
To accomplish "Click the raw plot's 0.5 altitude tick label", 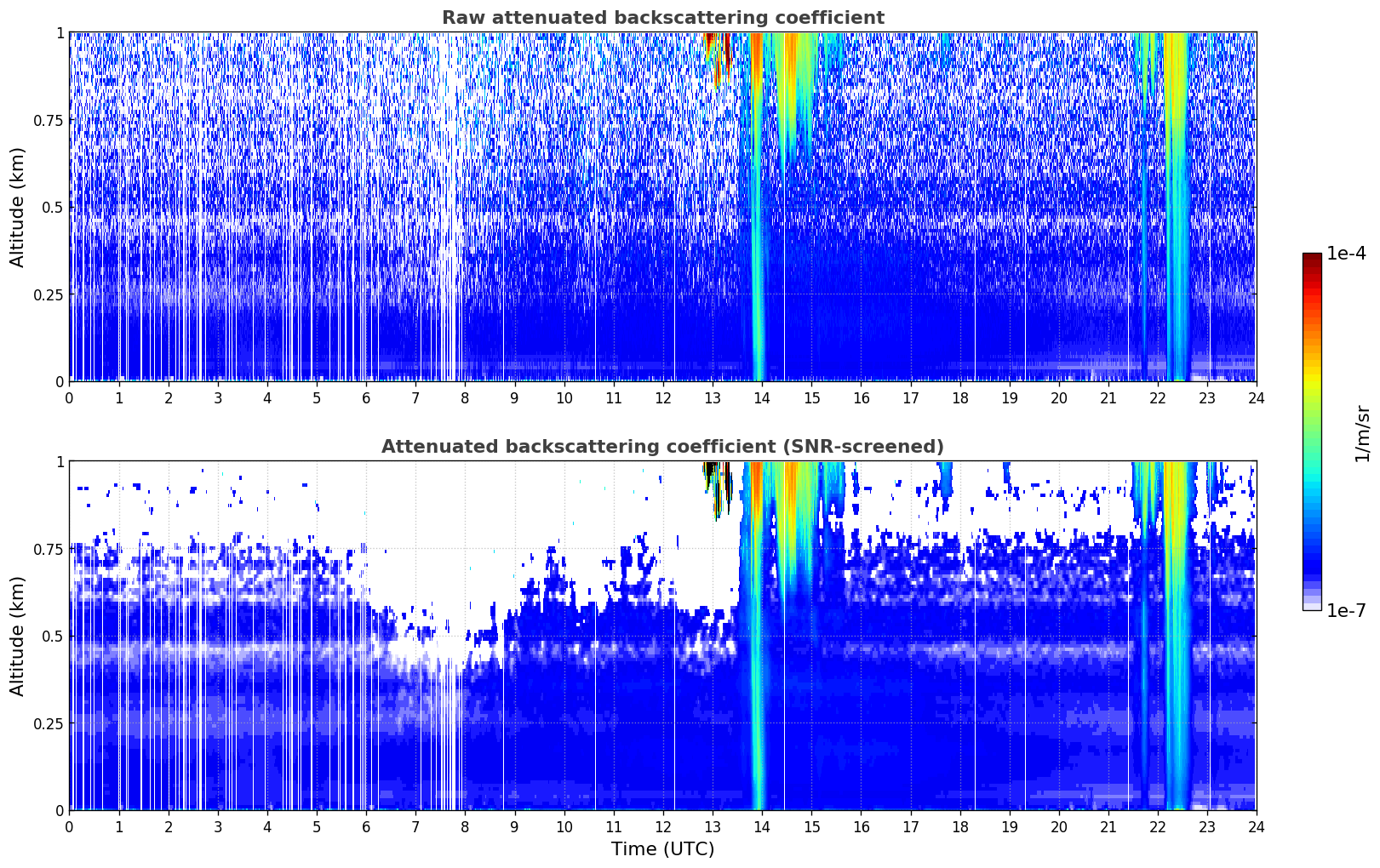I will [53, 208].
